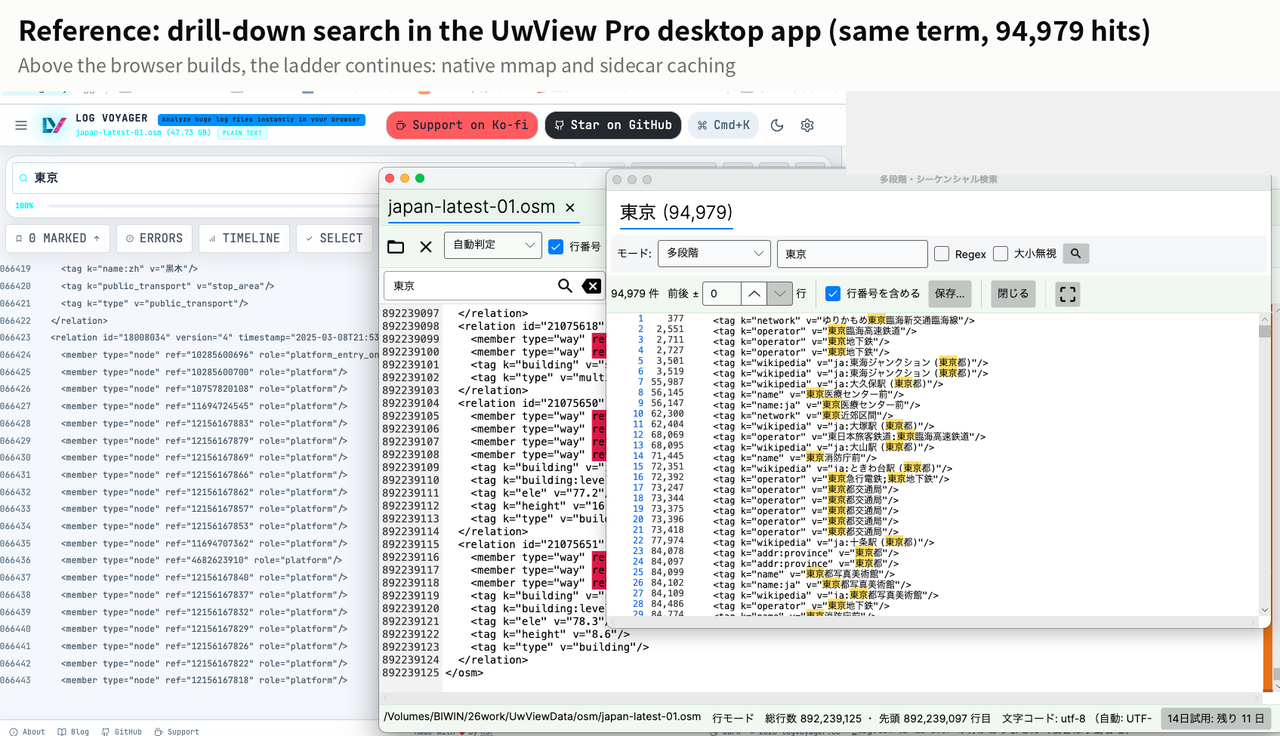This screenshot has height=736, width=1280.
Task: Open the Log Voyager hamburger menu
Action: 21,126
